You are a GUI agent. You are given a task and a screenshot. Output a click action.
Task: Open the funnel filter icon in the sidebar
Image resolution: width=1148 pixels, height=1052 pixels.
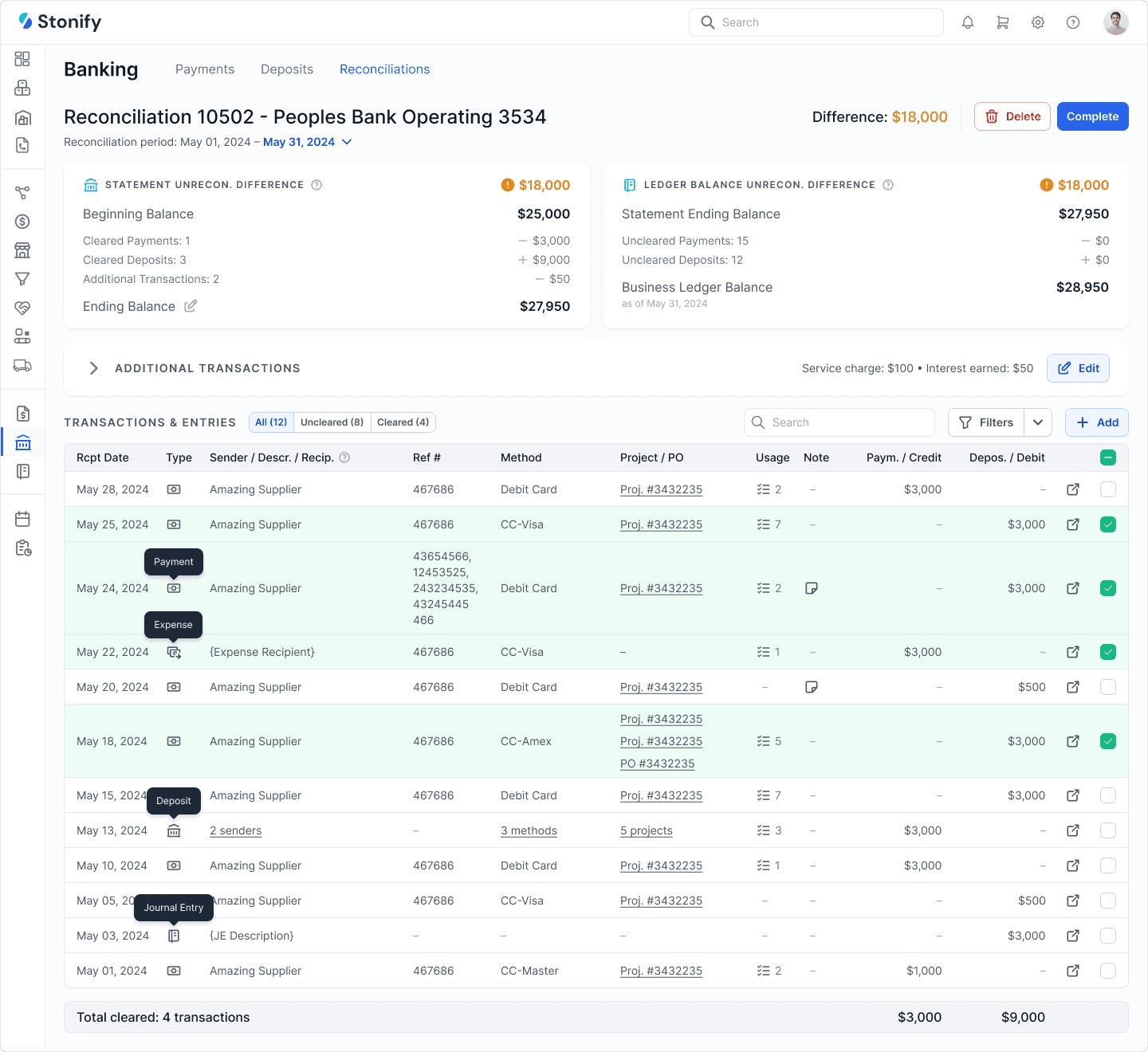coord(22,279)
